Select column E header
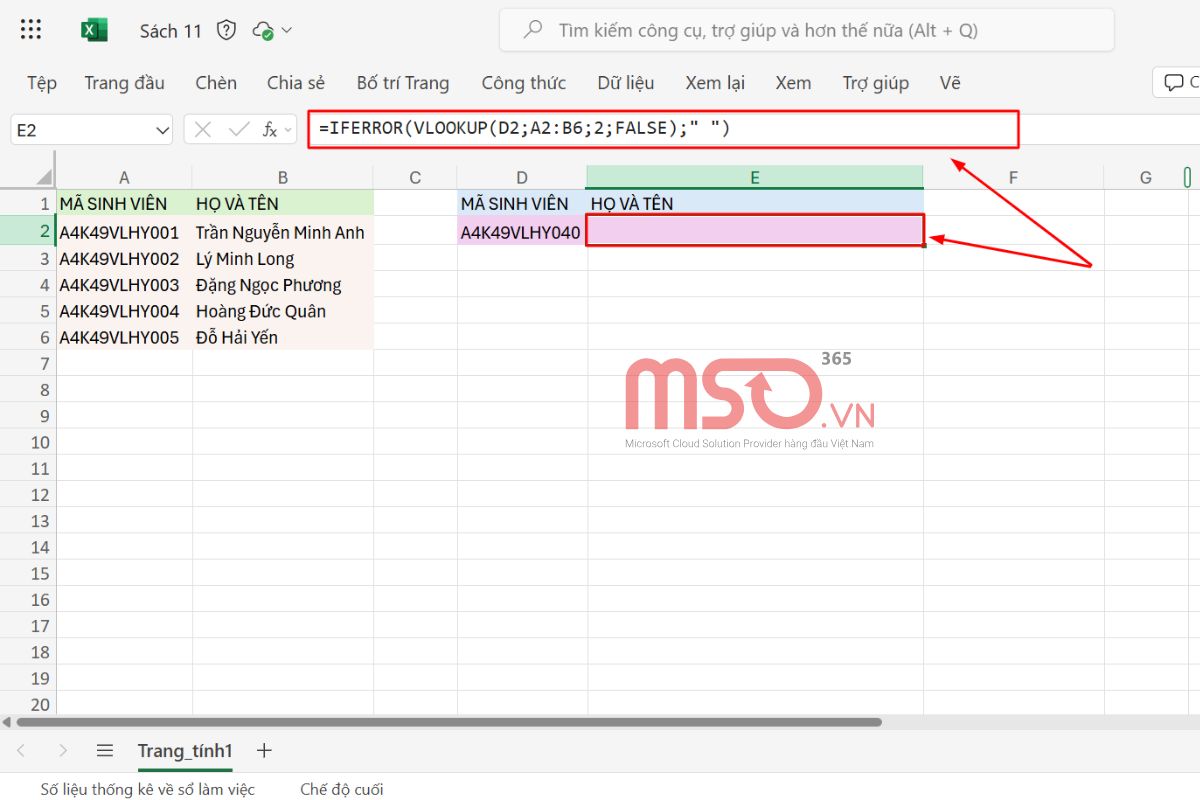 pyautogui.click(x=755, y=177)
